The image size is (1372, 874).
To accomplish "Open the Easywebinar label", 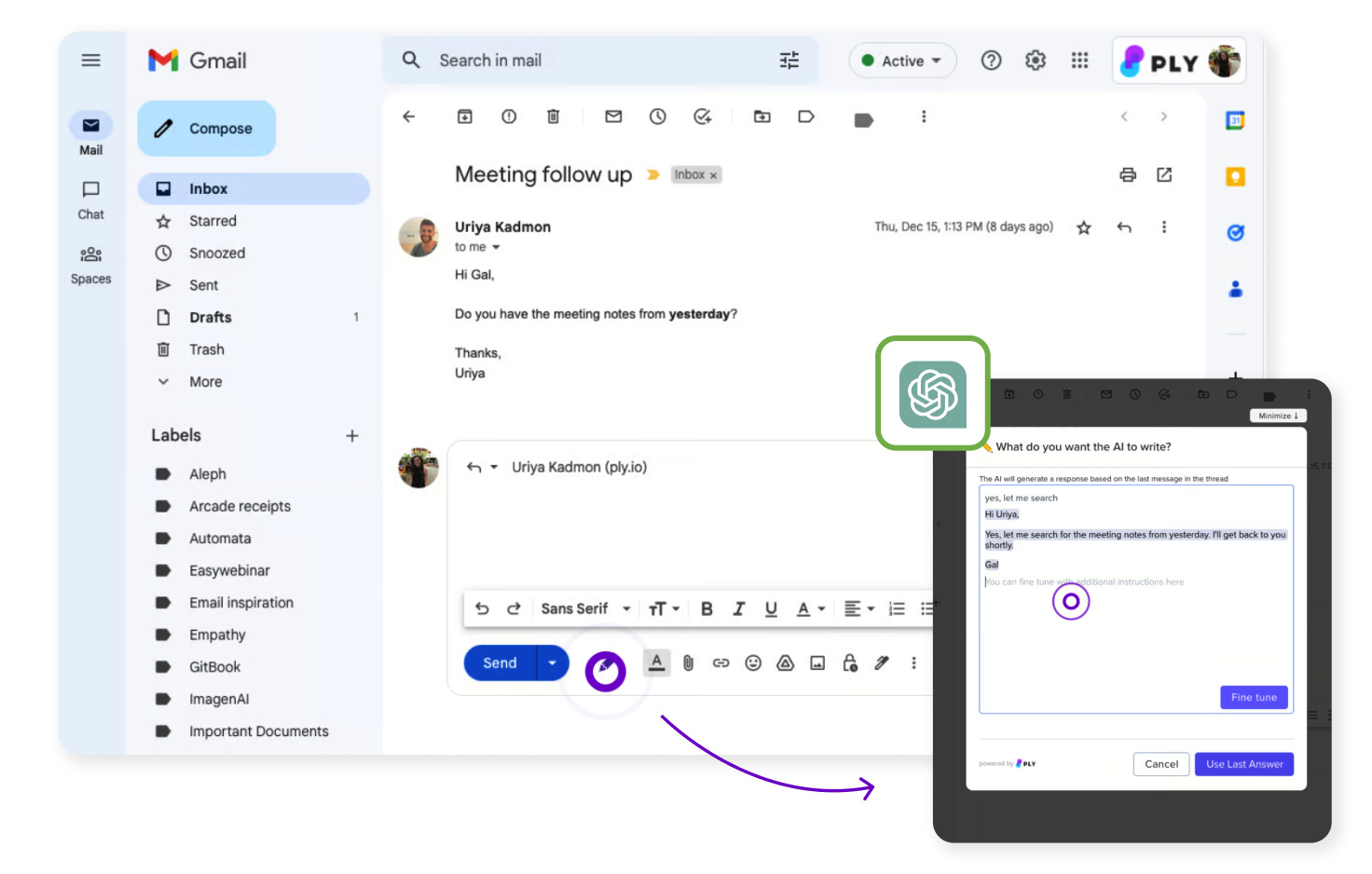I will pyautogui.click(x=229, y=570).
